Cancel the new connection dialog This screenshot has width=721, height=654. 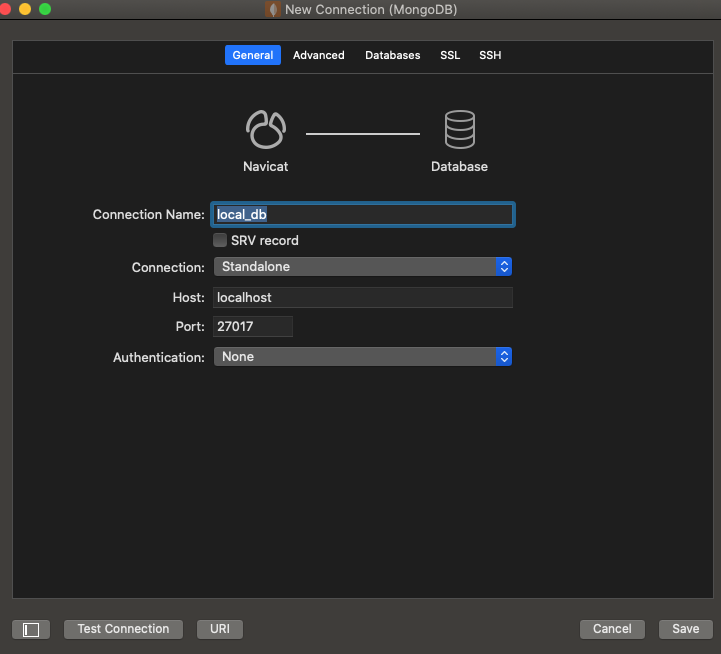click(x=611, y=629)
